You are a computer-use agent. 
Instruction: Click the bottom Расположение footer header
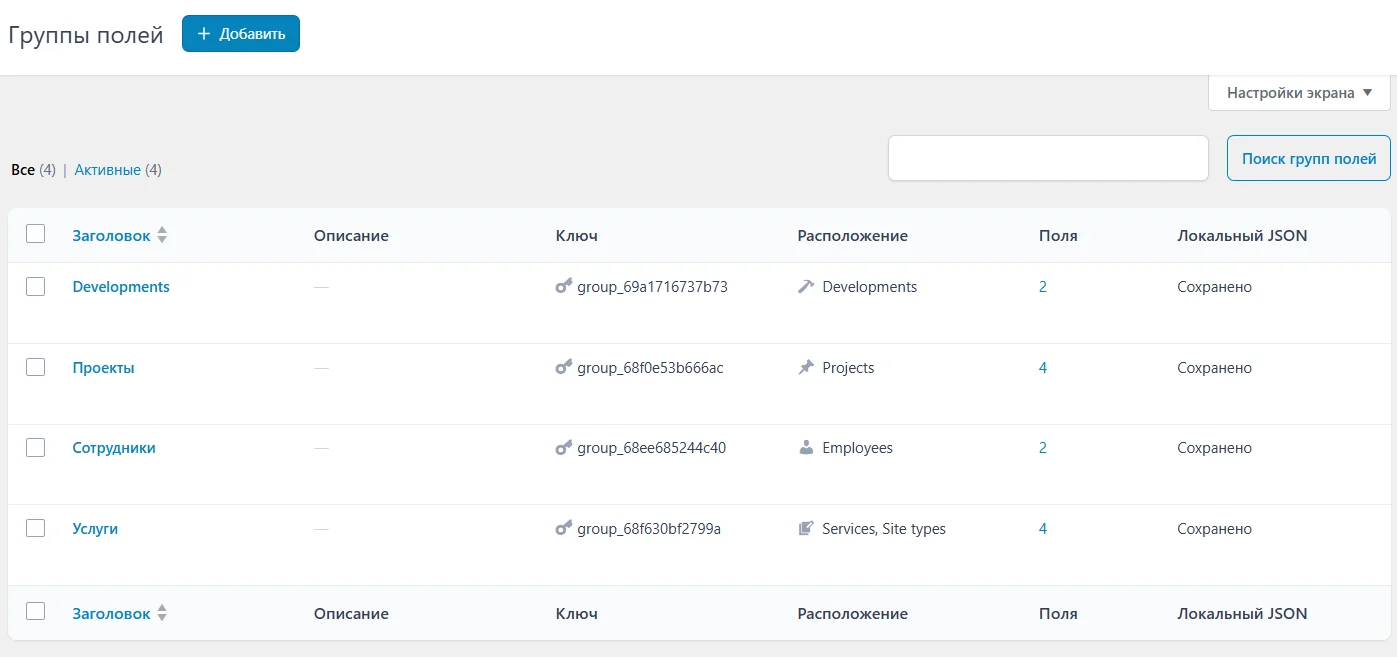tap(853, 614)
